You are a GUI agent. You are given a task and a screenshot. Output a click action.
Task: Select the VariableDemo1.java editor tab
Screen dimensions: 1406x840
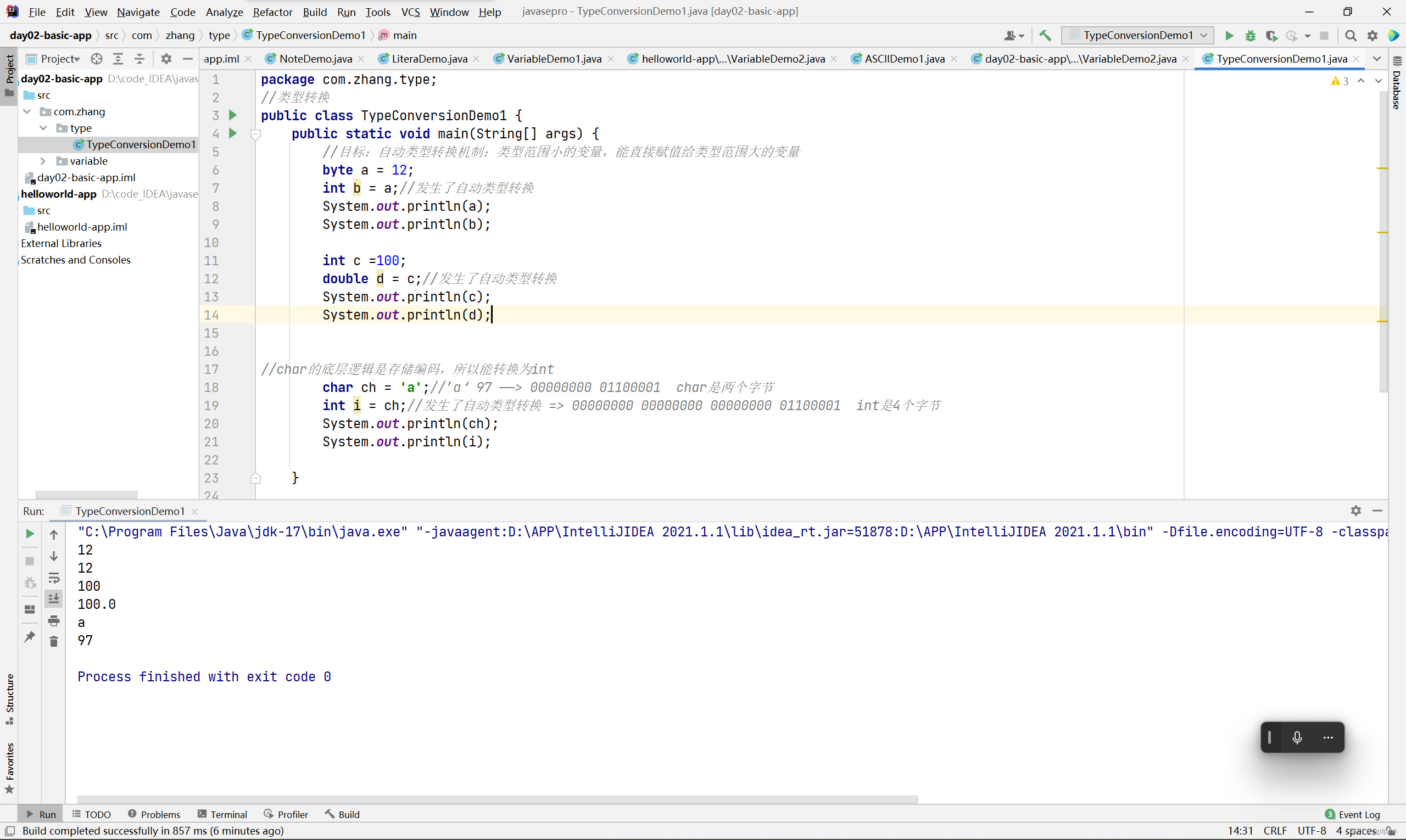[553, 58]
